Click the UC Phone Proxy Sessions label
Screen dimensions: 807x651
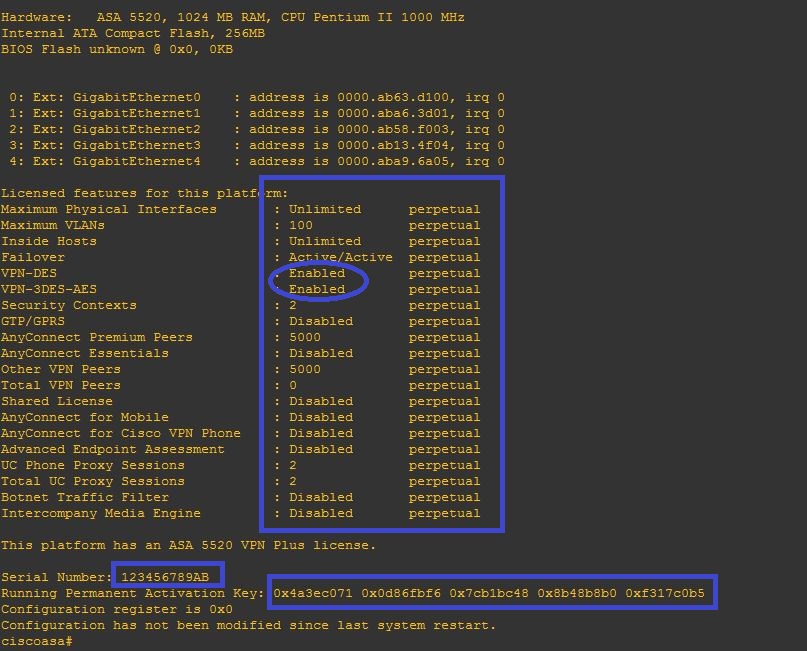tap(93, 465)
